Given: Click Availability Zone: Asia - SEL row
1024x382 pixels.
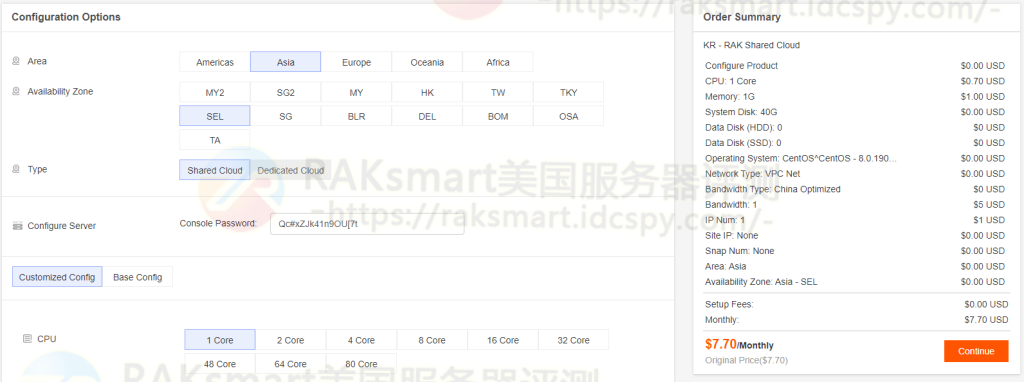Looking at the screenshot, I should pos(855,281).
